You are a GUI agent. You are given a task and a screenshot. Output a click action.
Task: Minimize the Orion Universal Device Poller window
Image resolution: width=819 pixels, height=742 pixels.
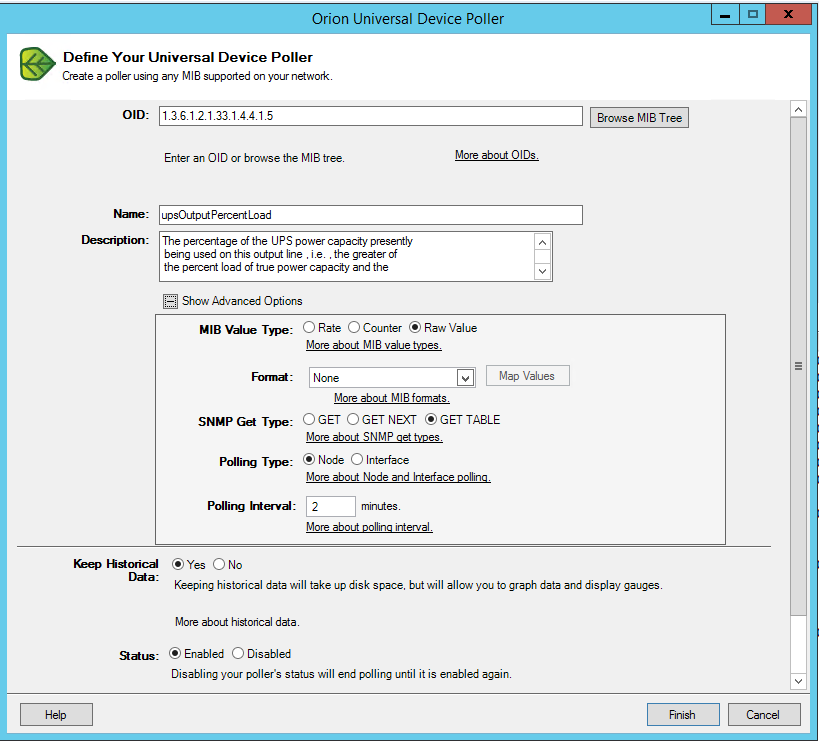[x=725, y=15]
